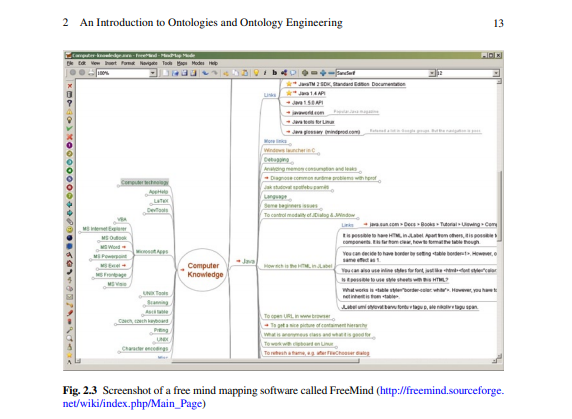Expand the Language node
This screenshot has height=419, width=572.
(275, 197)
